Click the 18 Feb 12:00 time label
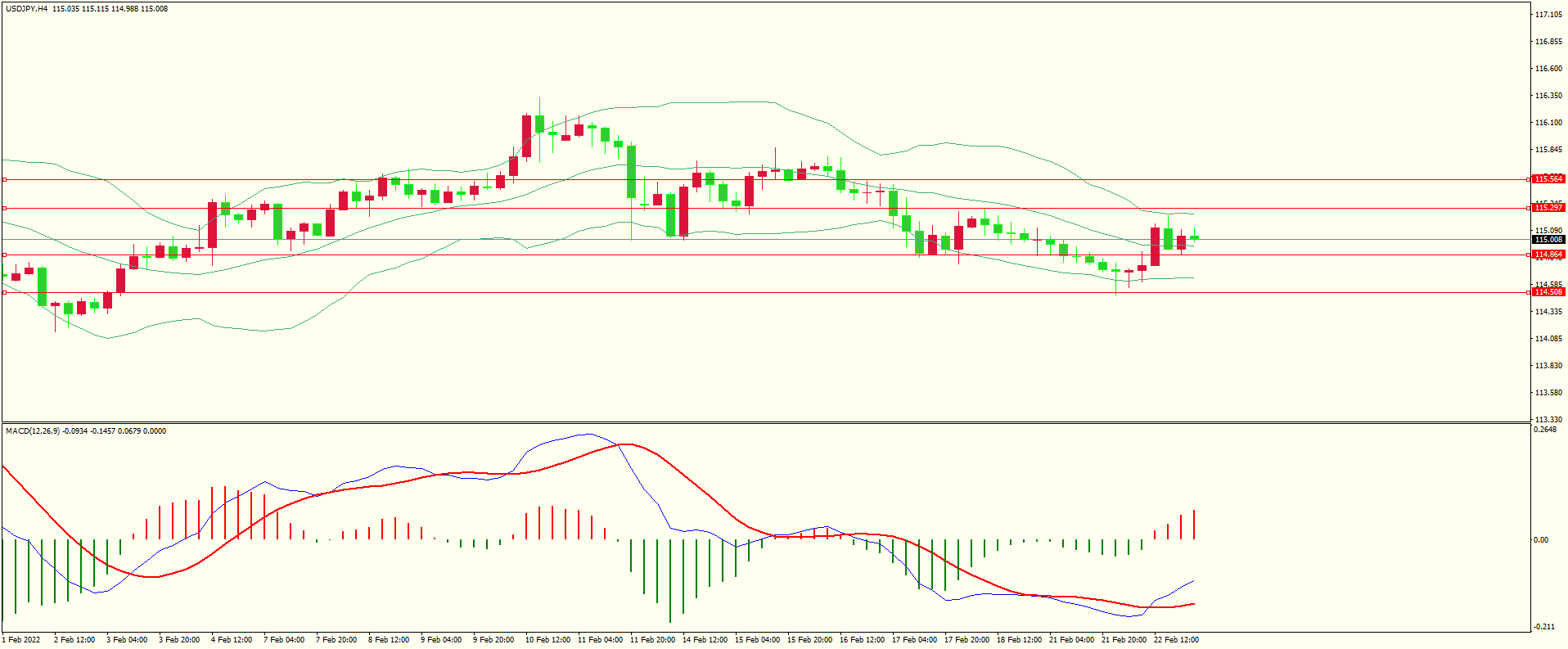Screen dimensions: 1568x649 [x=1020, y=640]
